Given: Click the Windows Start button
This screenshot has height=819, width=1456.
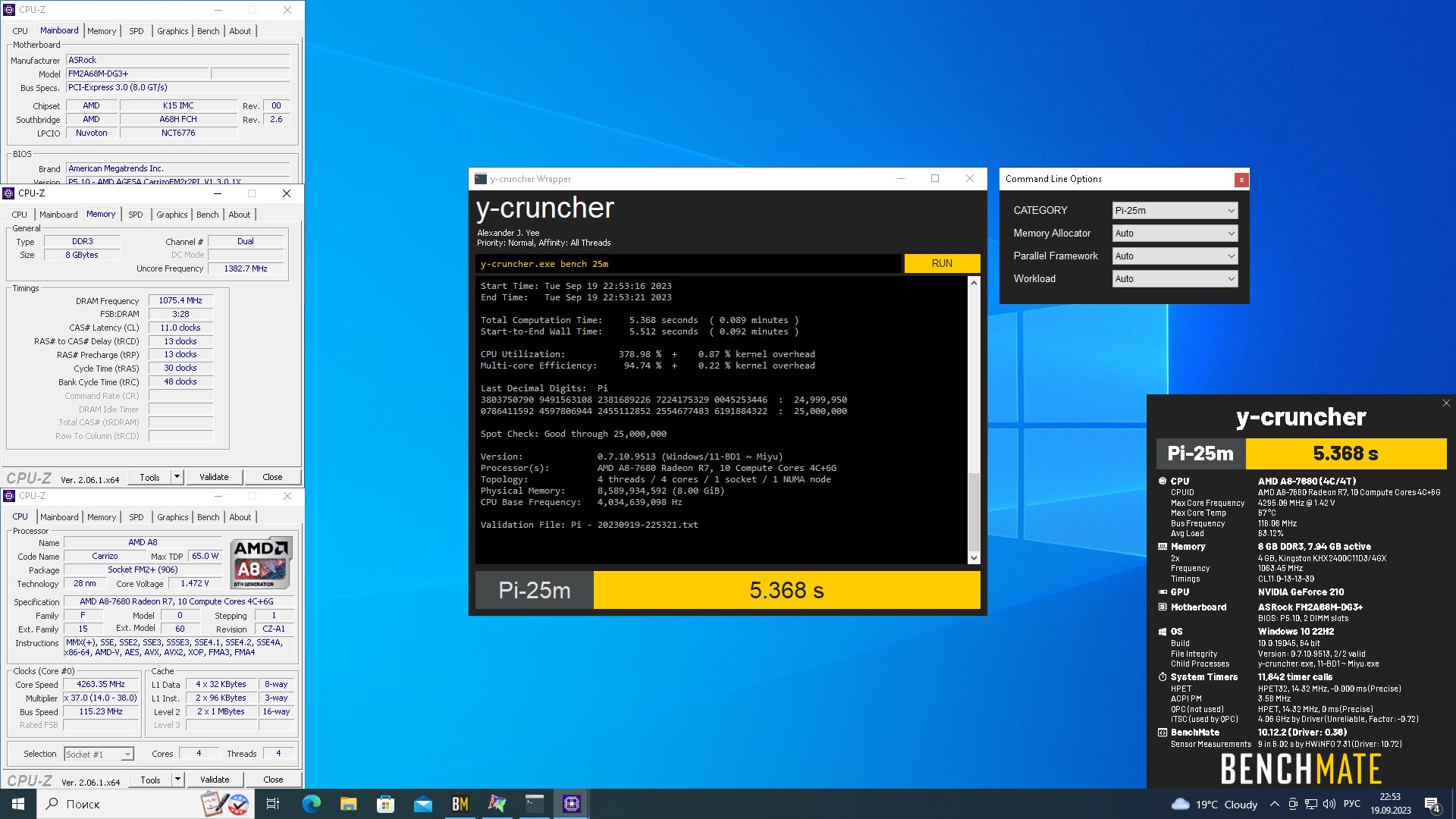Looking at the screenshot, I should 18,804.
